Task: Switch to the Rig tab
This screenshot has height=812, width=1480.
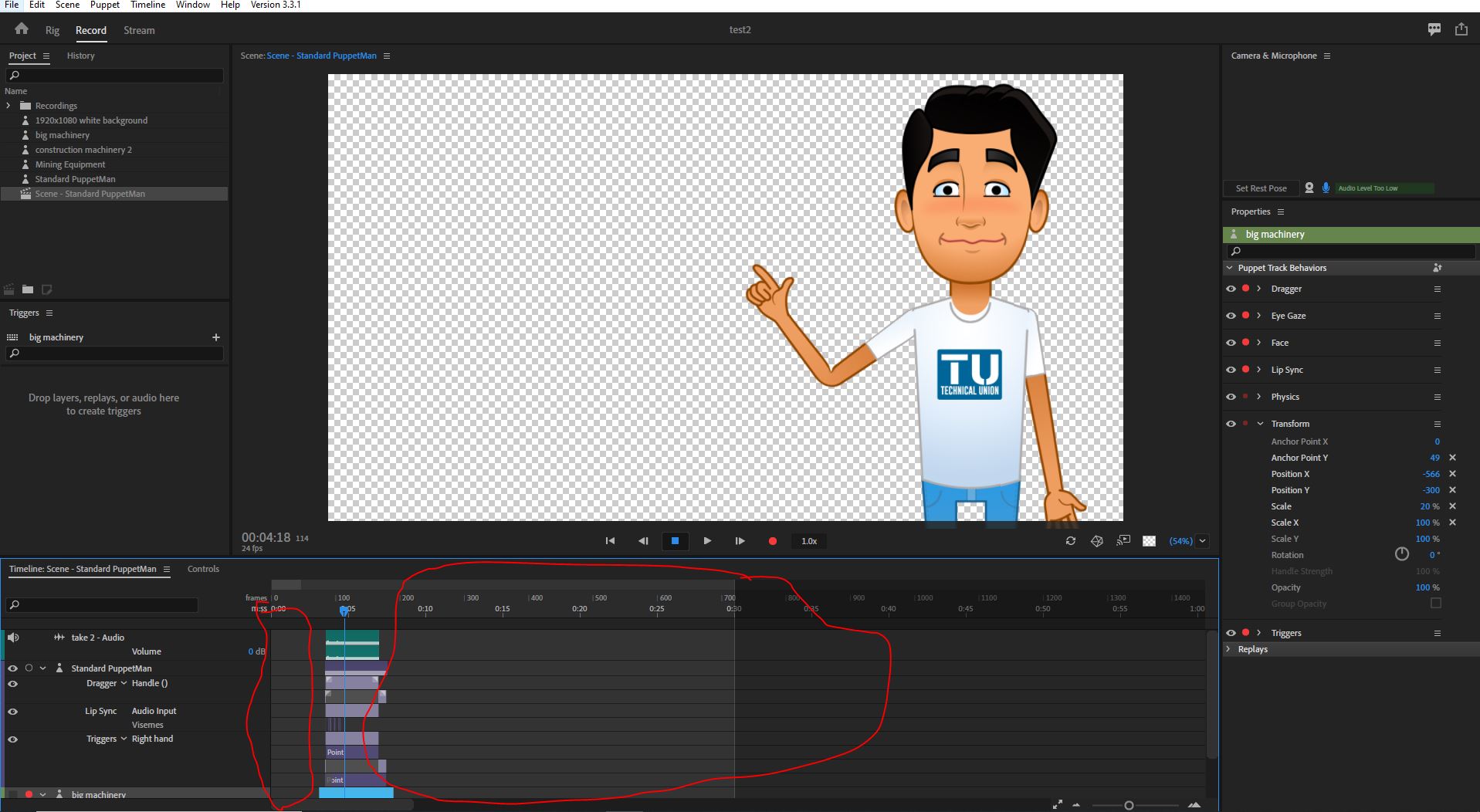Action: [x=52, y=30]
